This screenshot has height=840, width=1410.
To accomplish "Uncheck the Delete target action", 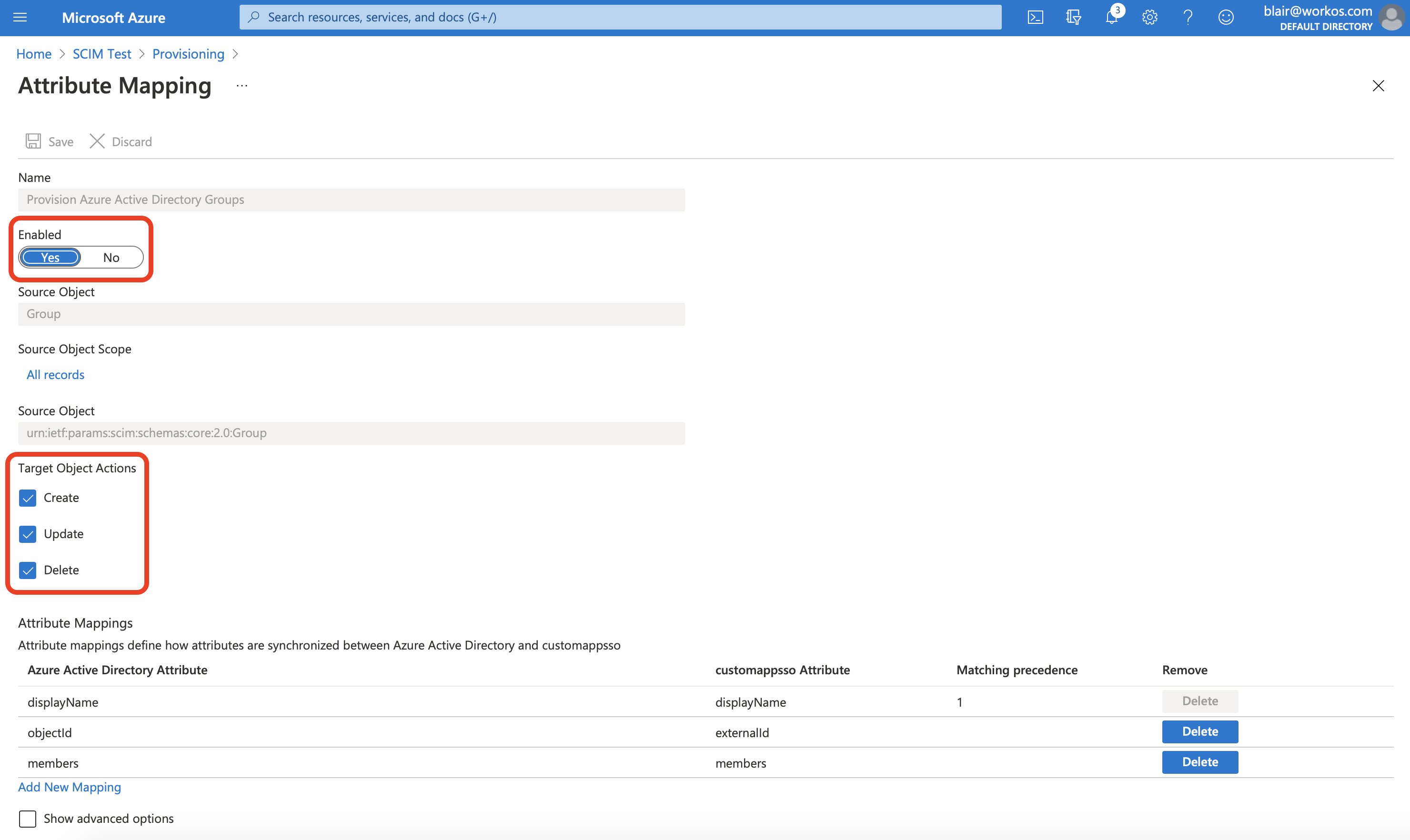I will click(x=28, y=570).
